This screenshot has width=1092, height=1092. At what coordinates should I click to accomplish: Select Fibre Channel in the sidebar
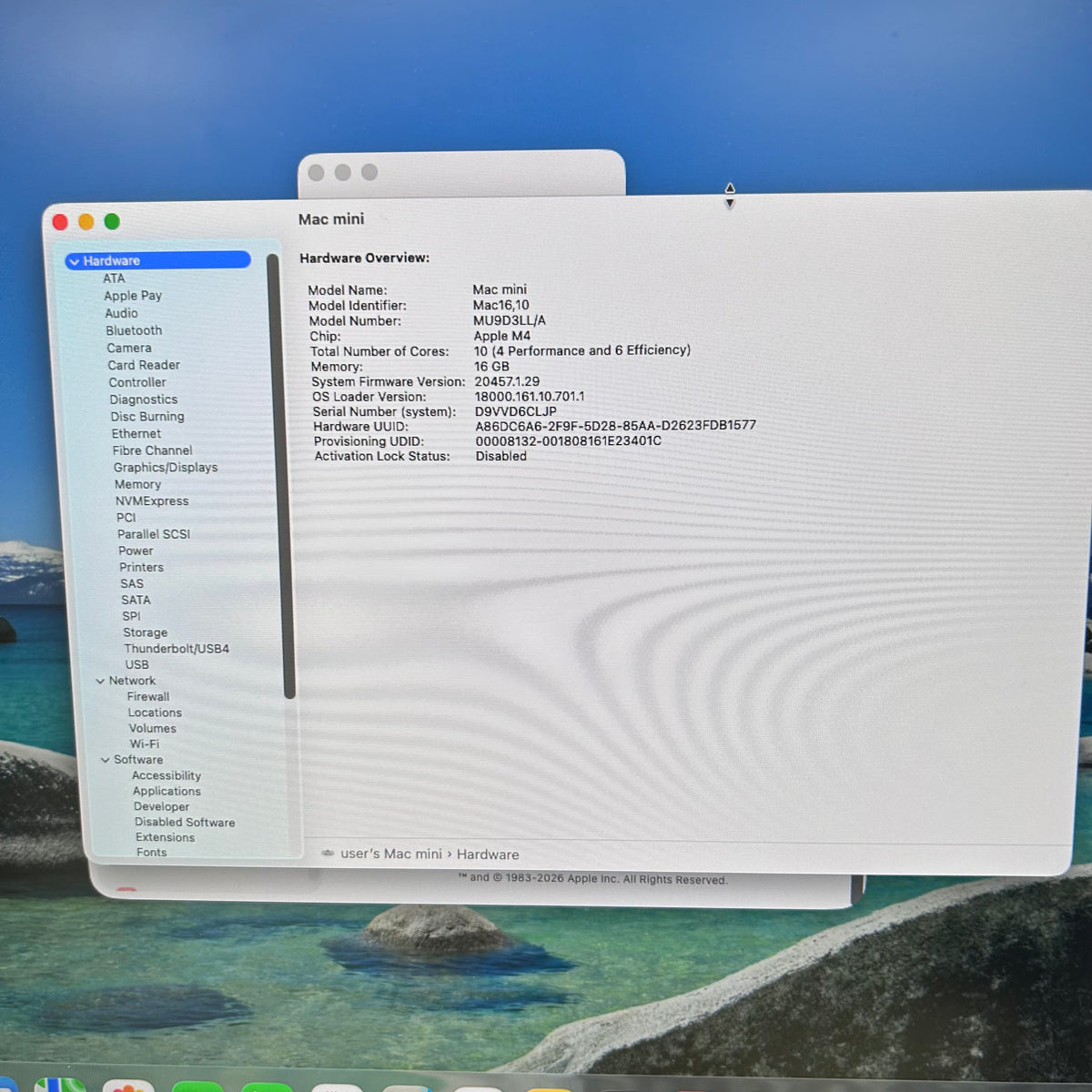pos(152,450)
